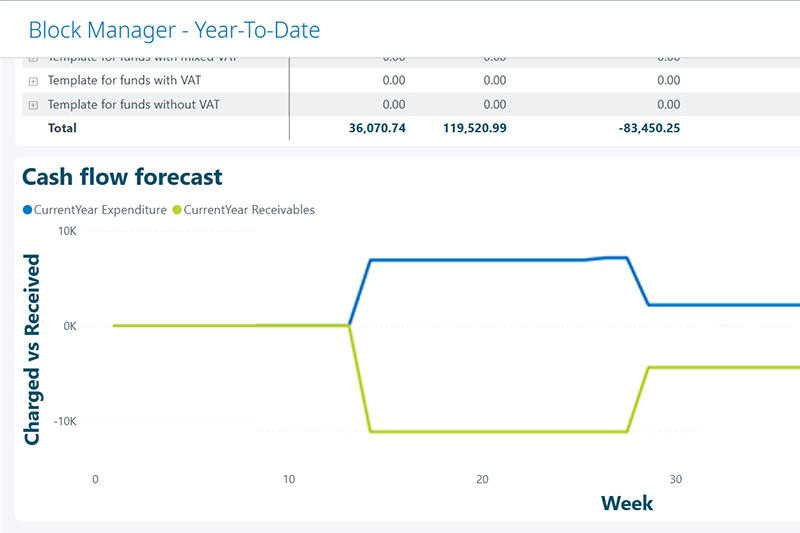Viewport: 800px width, 533px height.
Task: Click the blue expenditure line plateau
Action: (x=480, y=260)
